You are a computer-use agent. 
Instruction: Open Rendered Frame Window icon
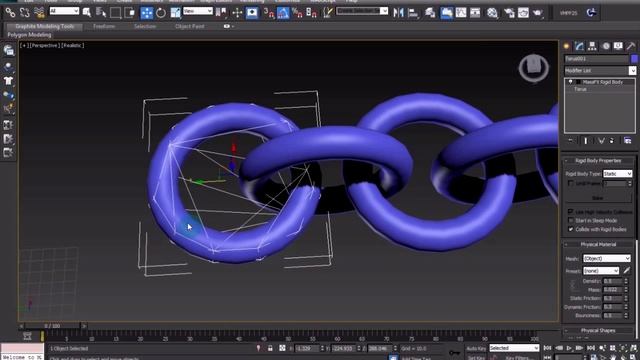pos(523,13)
